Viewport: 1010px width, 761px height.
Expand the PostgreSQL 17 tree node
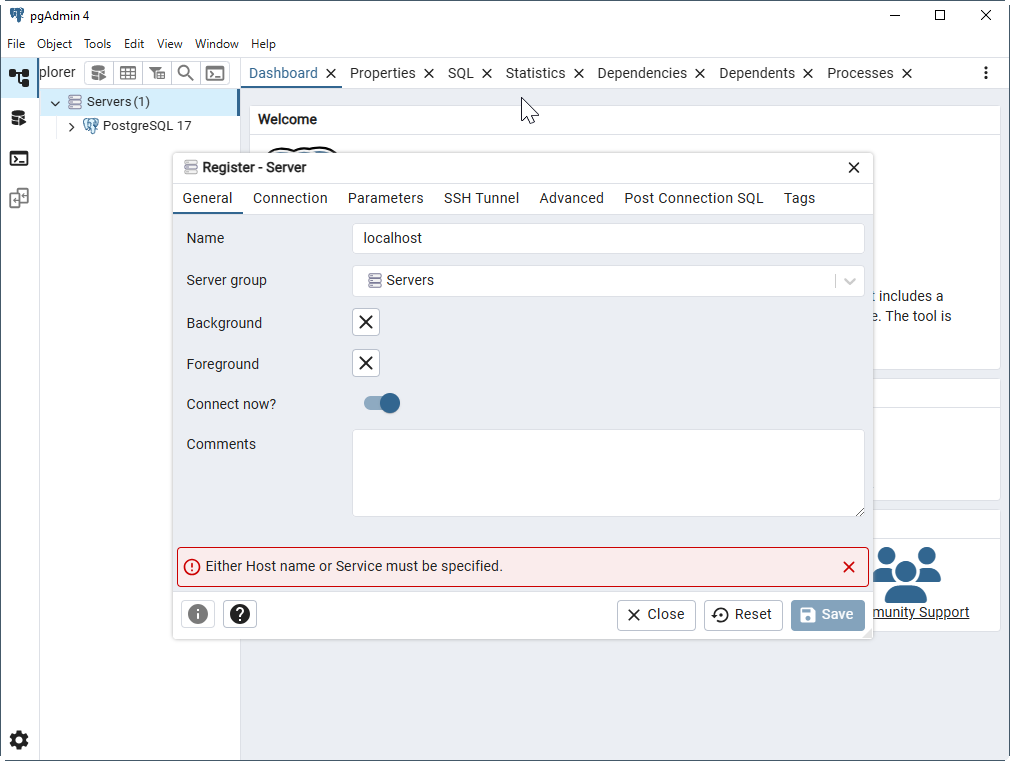[x=71, y=126]
